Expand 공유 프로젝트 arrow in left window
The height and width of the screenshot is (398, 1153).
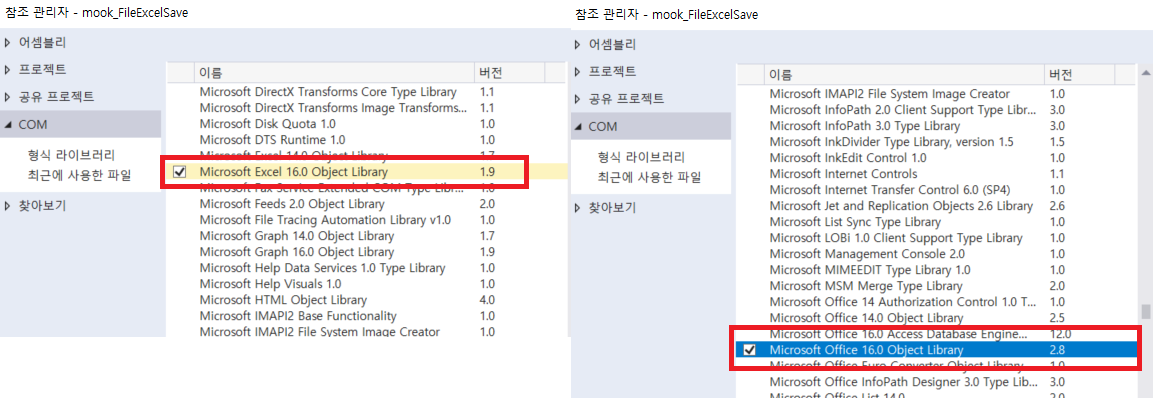pos(7,97)
